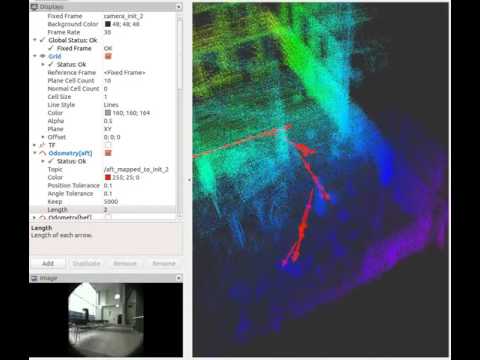Click the Global Status checkmark icon
The height and width of the screenshot is (360, 480).
pos(42,40)
